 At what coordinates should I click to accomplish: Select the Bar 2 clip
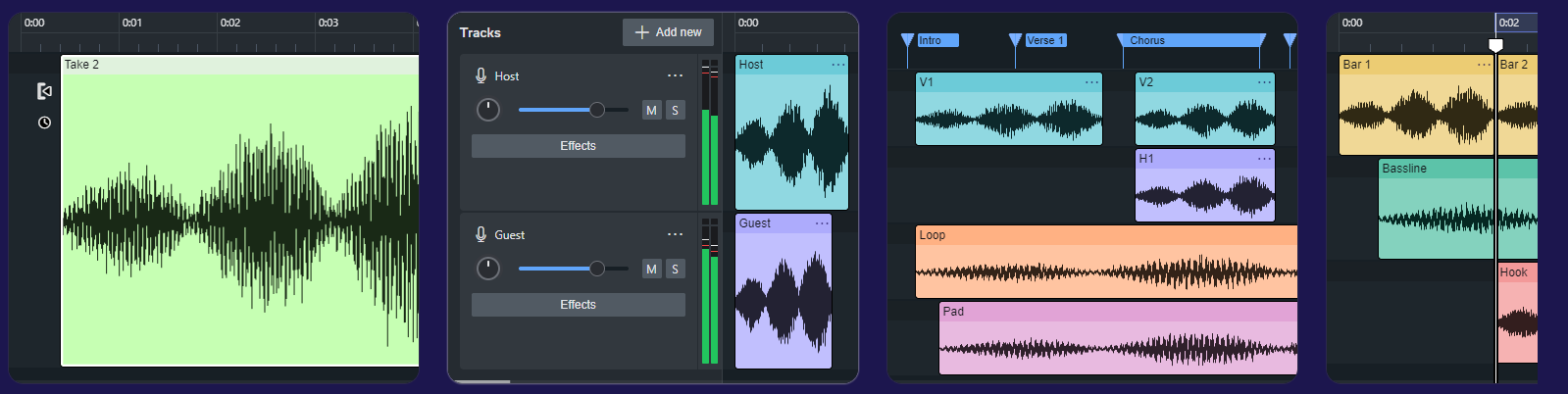[x=1518, y=105]
